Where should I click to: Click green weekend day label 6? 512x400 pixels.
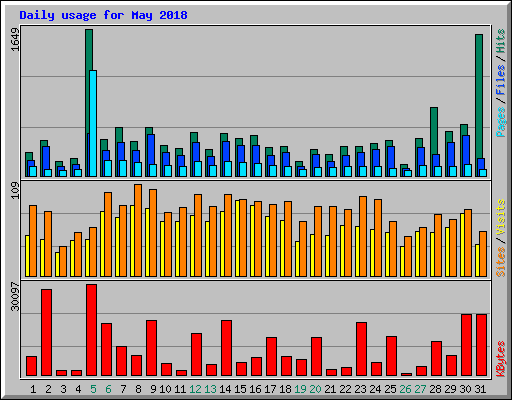coord(108,389)
